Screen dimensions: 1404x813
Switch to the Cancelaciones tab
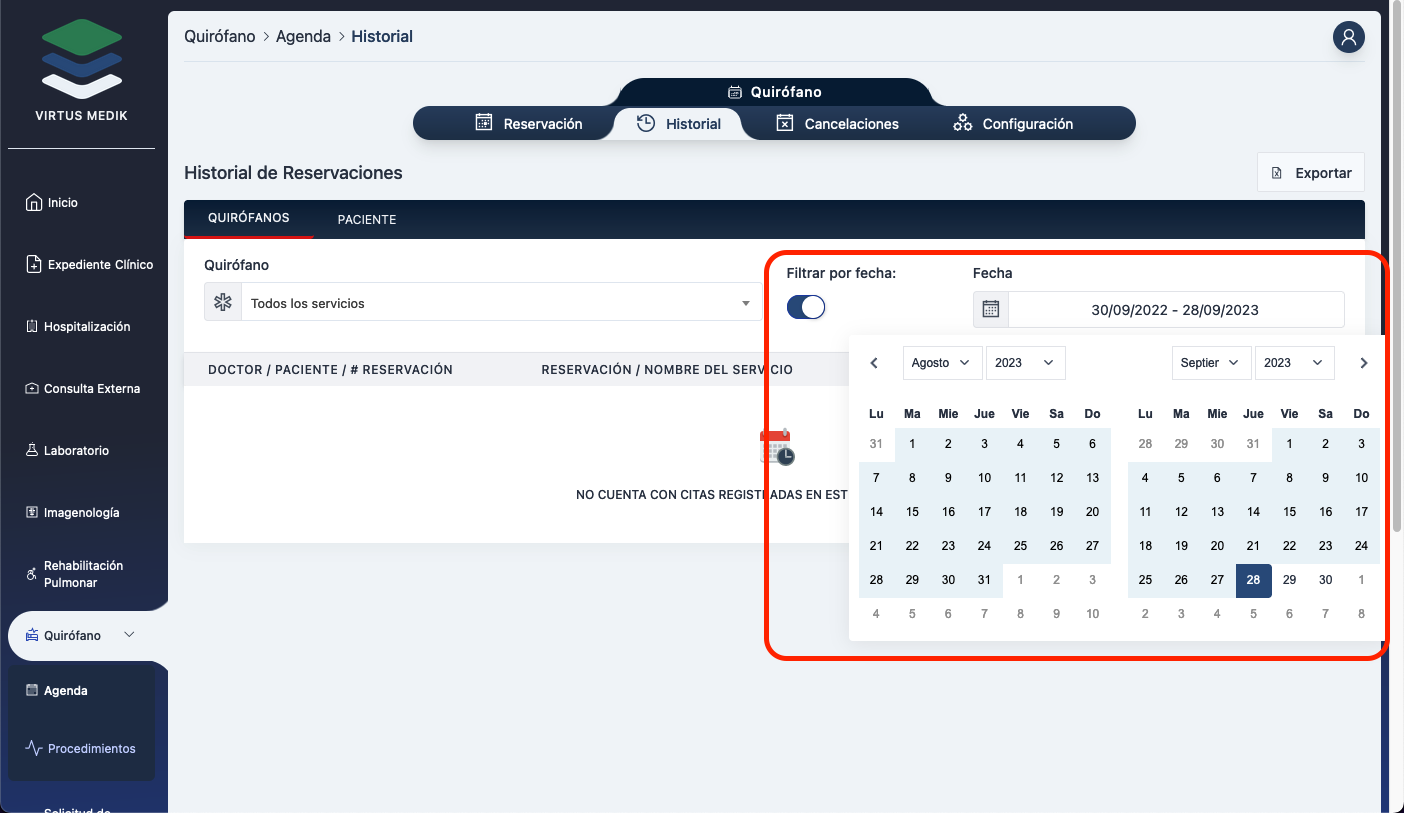click(838, 124)
